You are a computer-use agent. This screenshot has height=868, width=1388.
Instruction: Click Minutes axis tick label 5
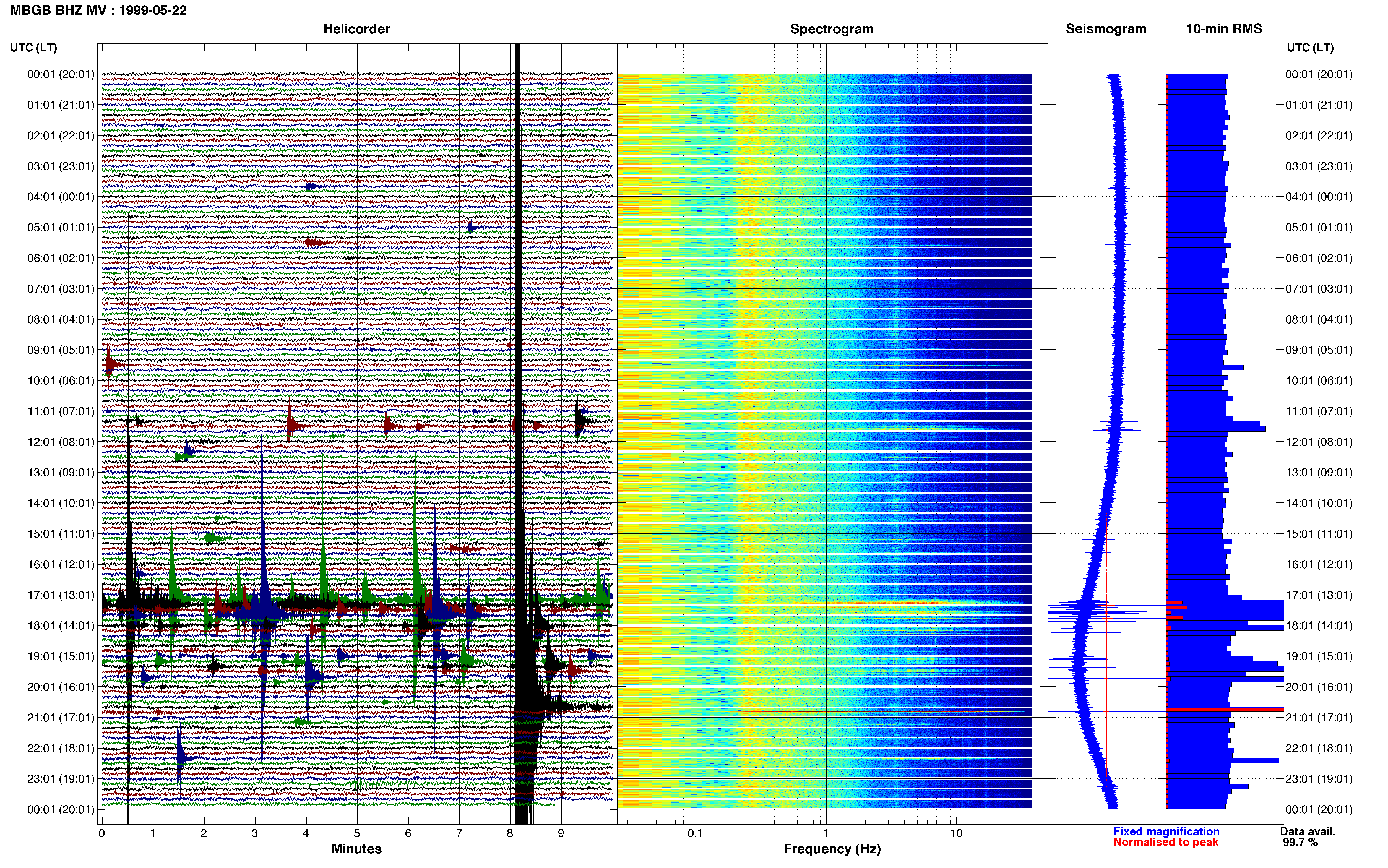[x=357, y=833]
